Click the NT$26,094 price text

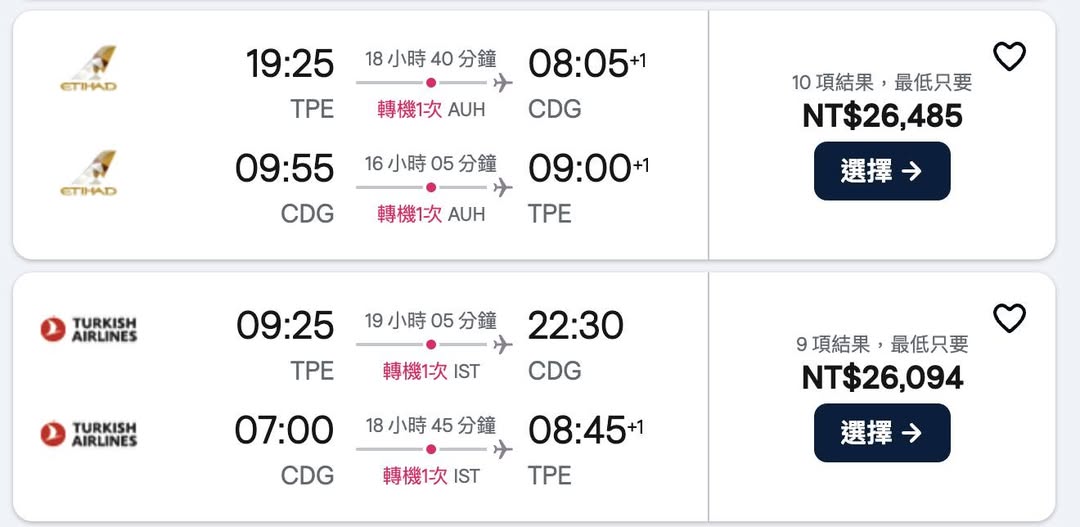click(x=882, y=377)
